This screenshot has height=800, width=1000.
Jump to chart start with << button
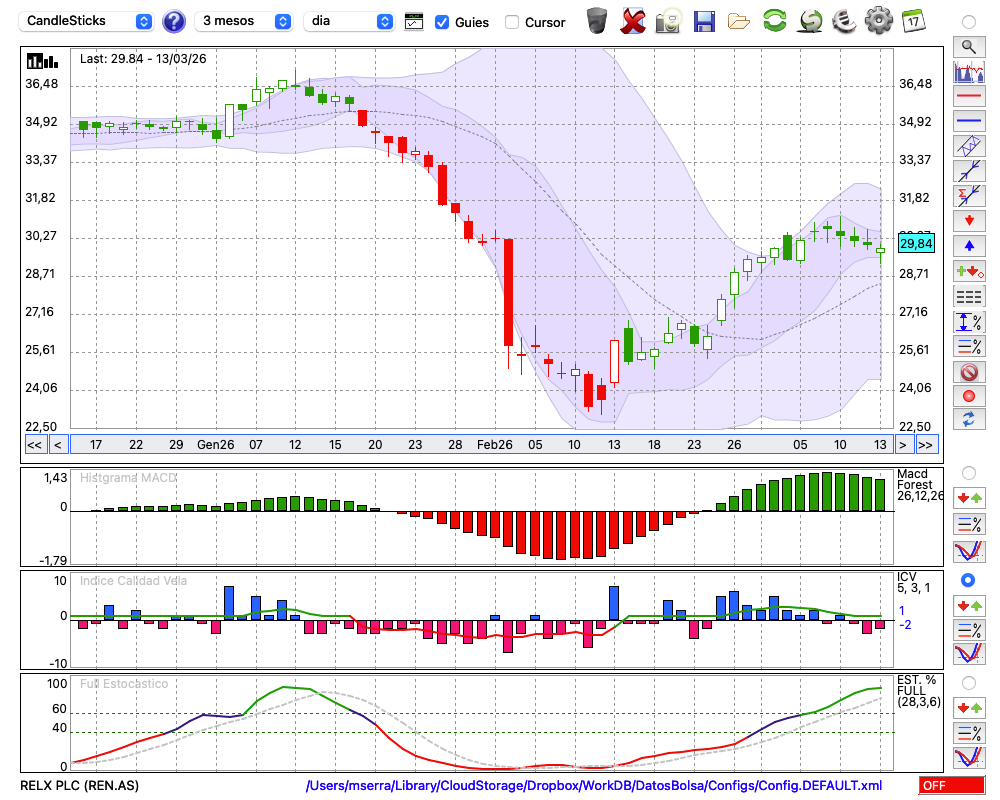(x=34, y=445)
